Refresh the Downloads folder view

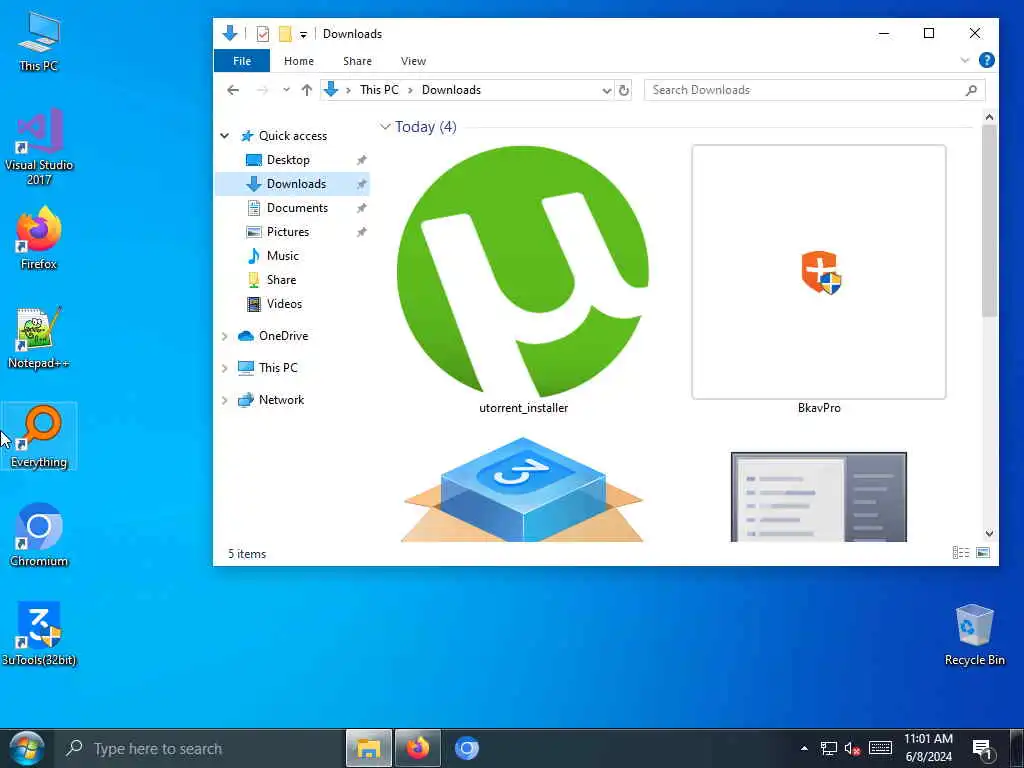[x=624, y=90]
